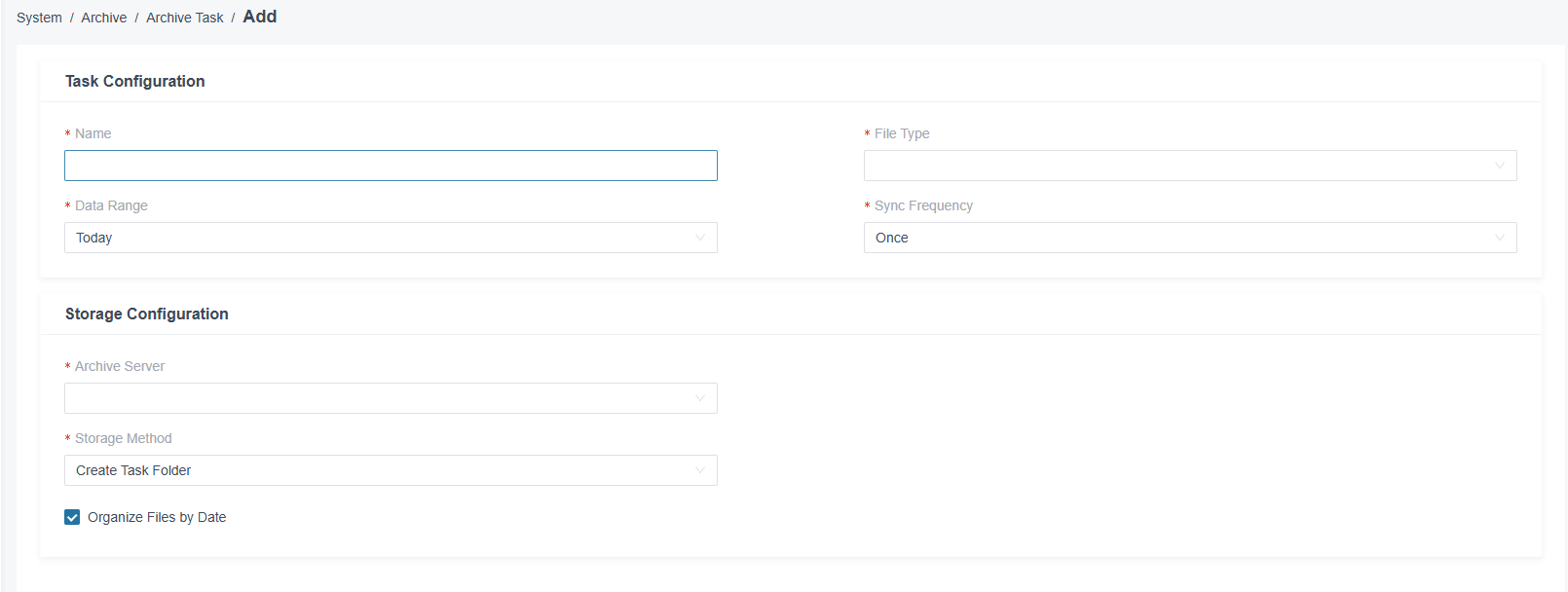Click the Sync Frequency field label
This screenshot has width=1568, height=592.
(923, 205)
